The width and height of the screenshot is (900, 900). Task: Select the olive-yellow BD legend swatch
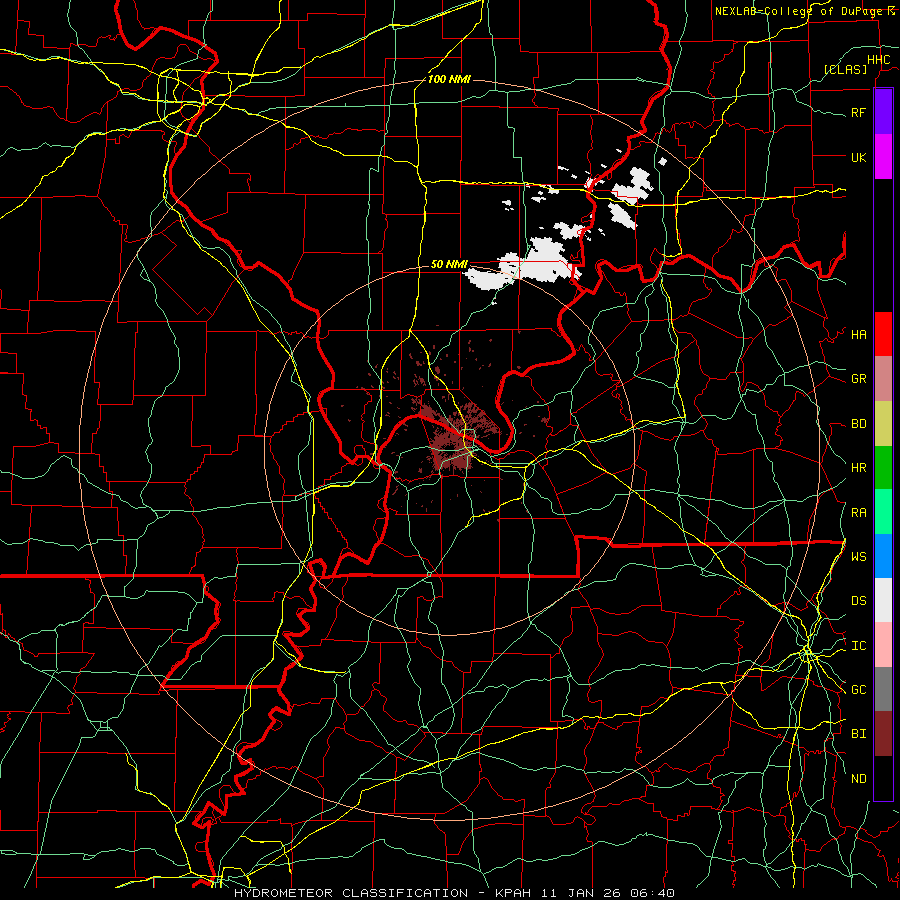tap(883, 423)
